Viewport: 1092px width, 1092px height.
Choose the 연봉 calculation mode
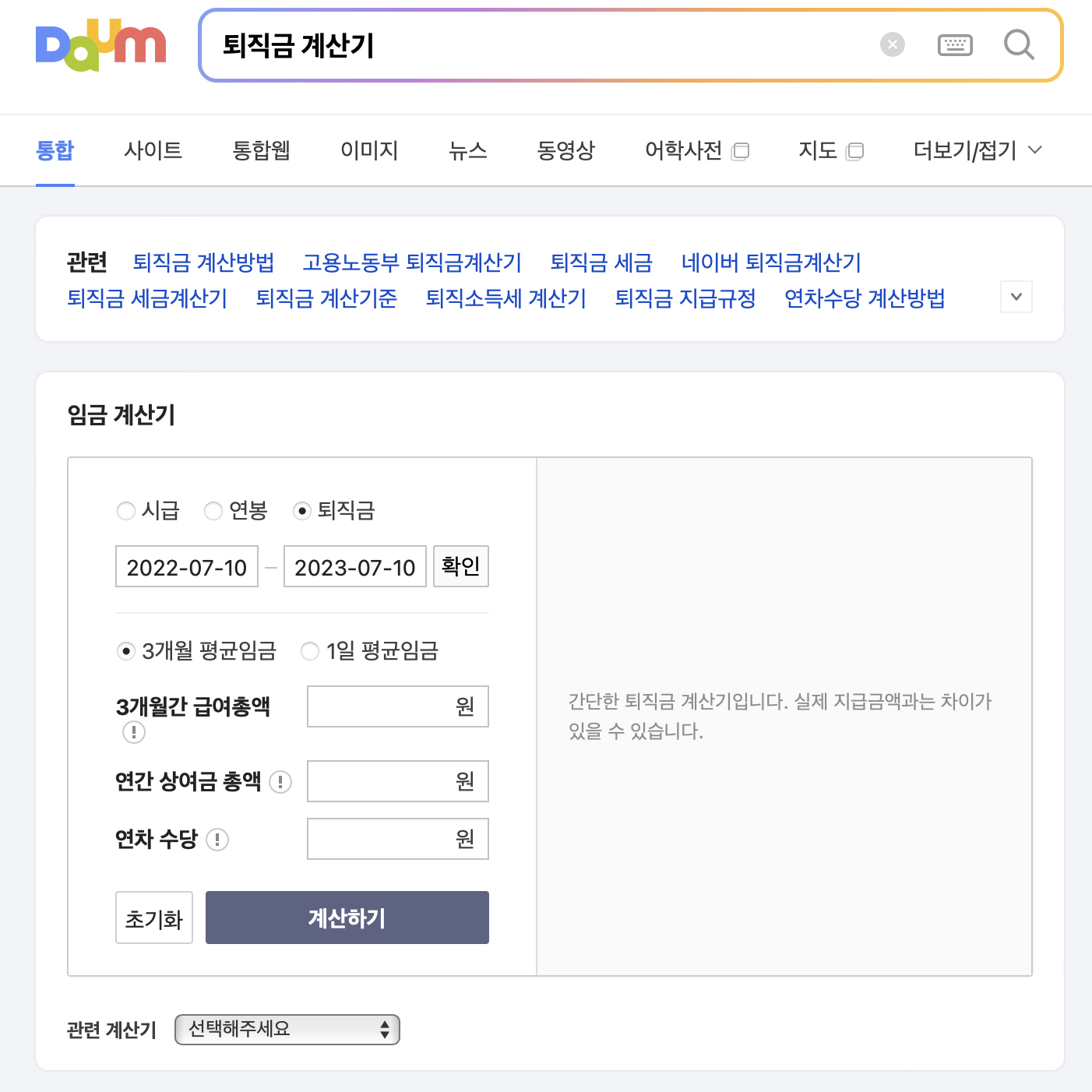point(213,511)
